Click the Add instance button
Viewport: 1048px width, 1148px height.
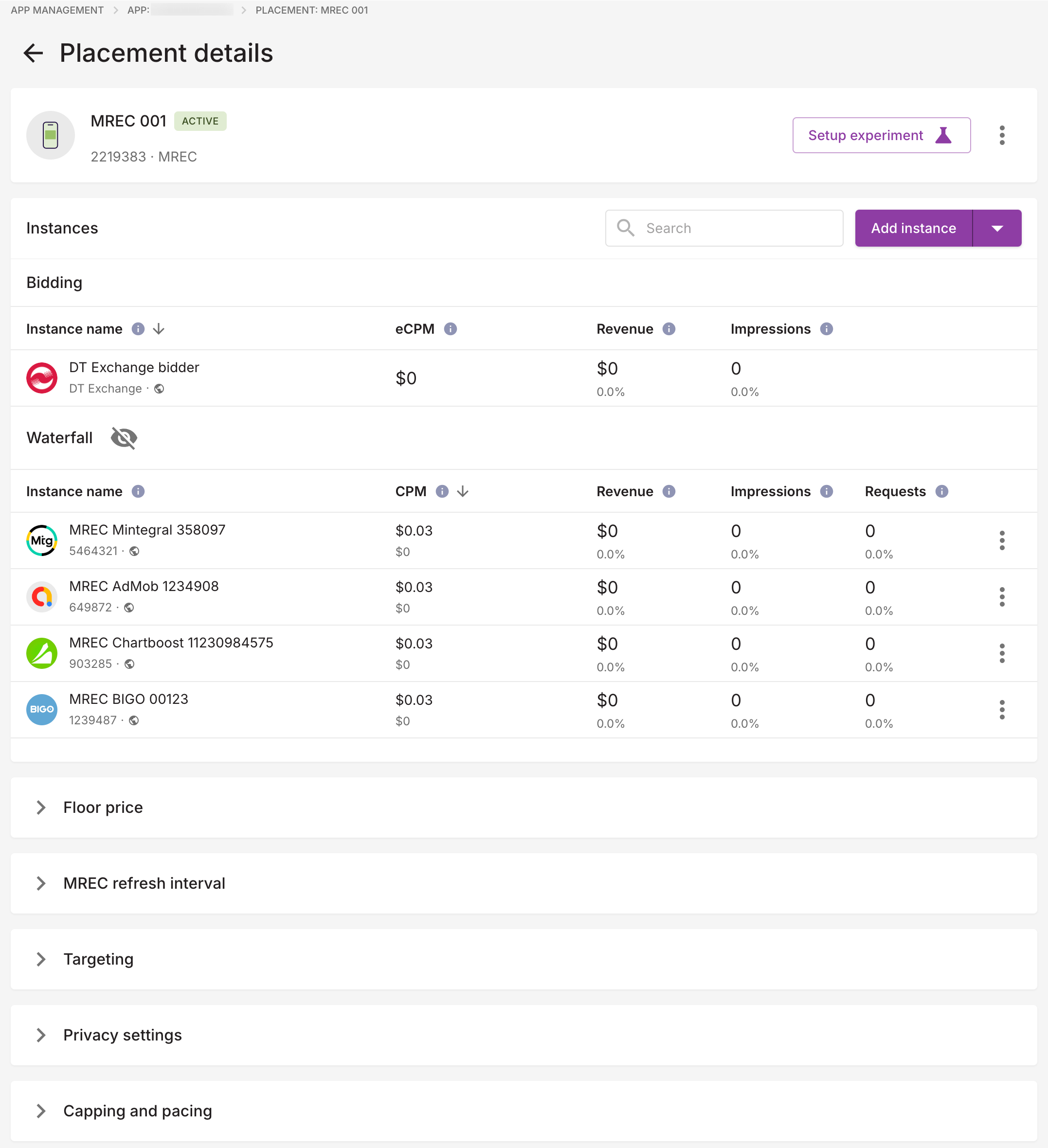click(x=913, y=228)
